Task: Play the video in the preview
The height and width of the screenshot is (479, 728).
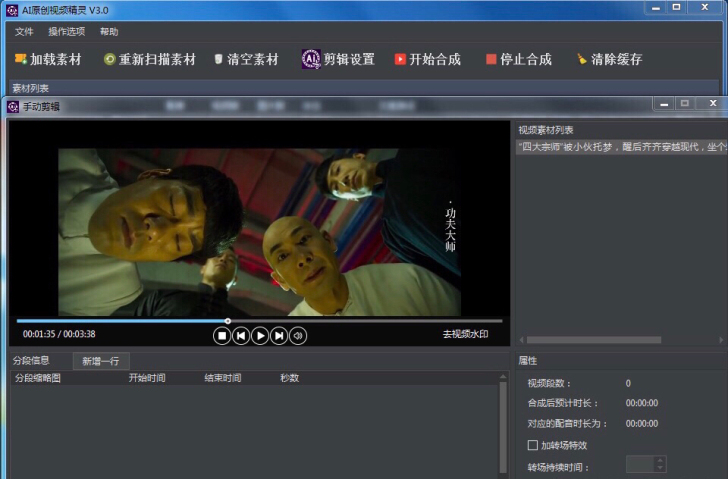Action: pos(260,336)
